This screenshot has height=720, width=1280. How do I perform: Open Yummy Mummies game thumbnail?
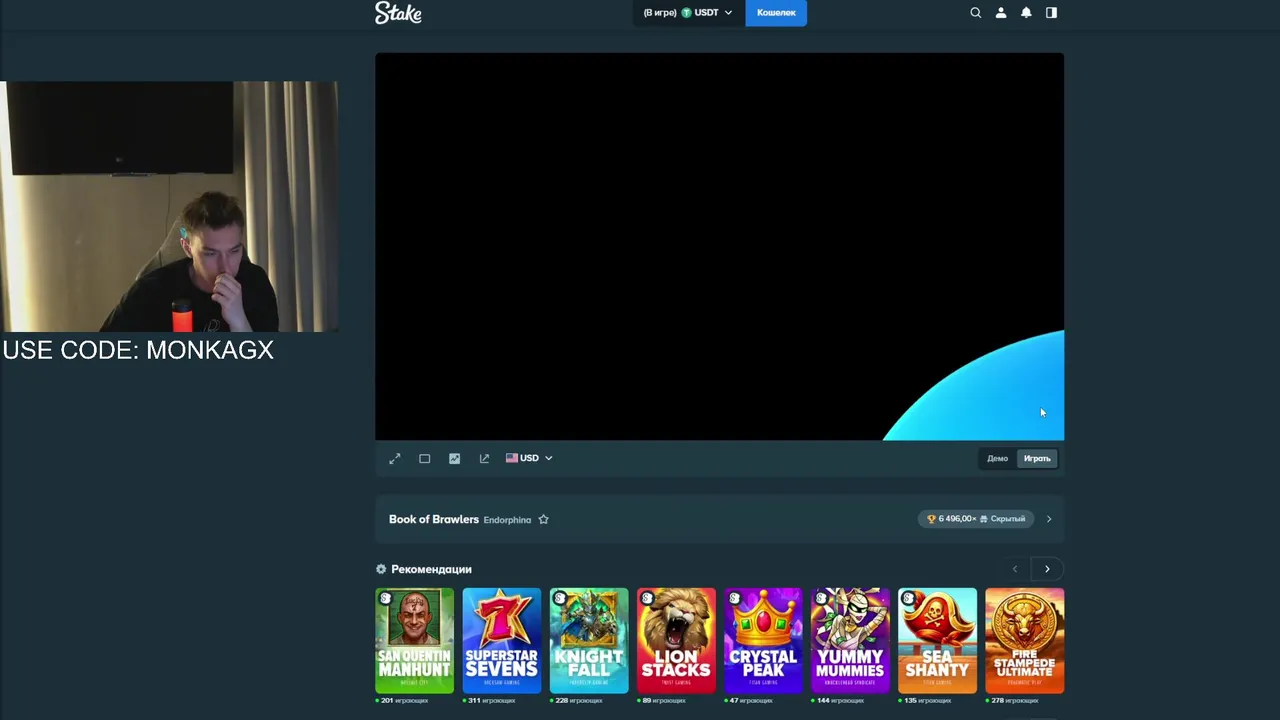coord(850,641)
